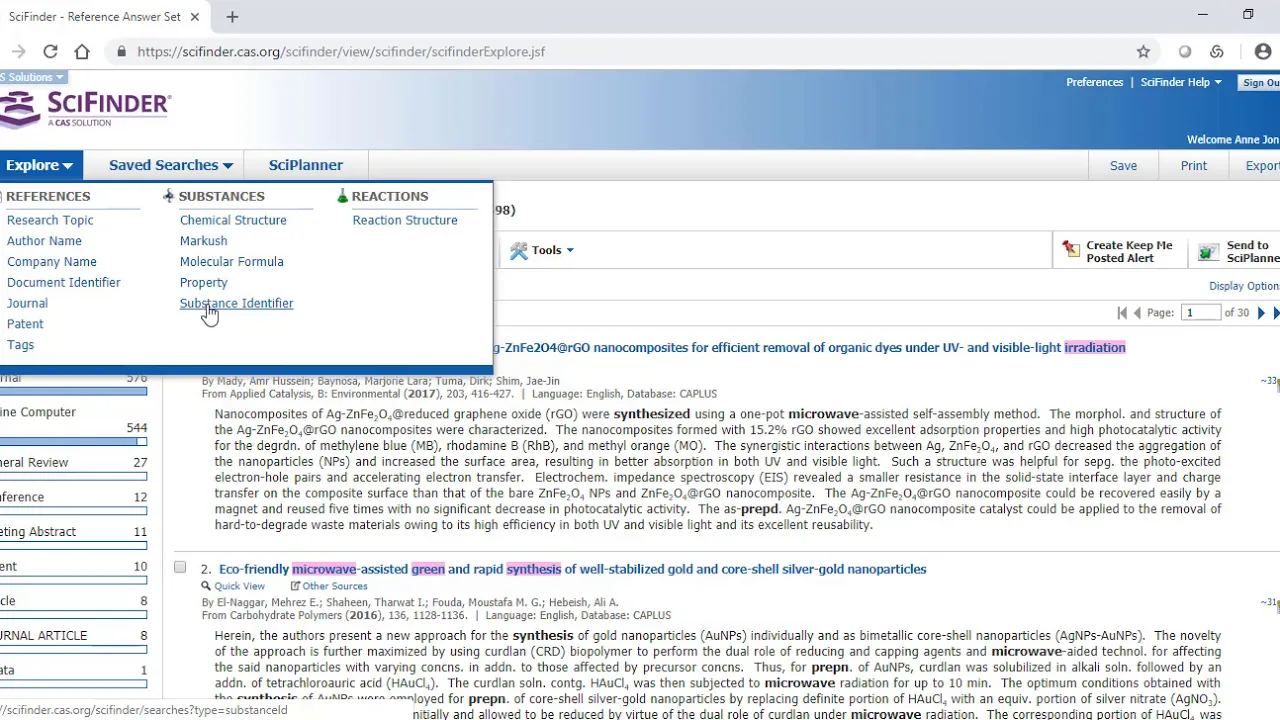This screenshot has height=720, width=1280.
Task: Choose Molecular Formula search
Action: [x=232, y=262]
